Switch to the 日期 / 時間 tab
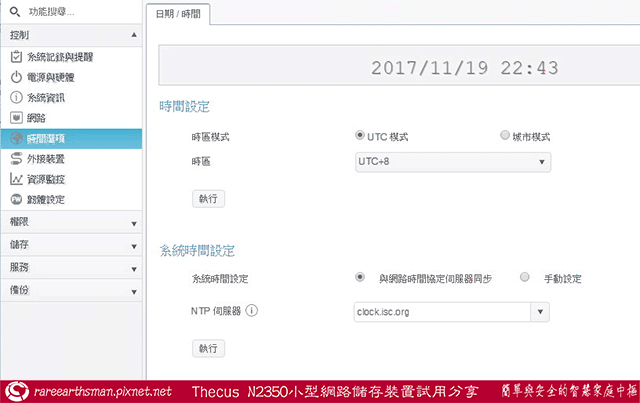 click(178, 14)
